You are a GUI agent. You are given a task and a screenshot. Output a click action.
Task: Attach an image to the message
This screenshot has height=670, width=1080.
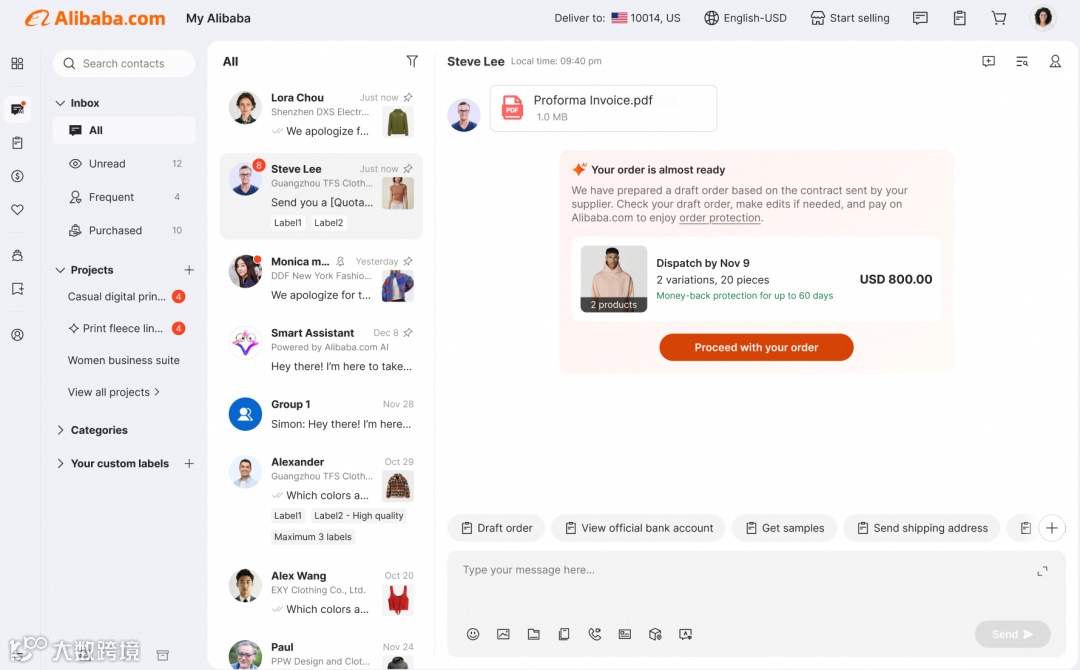[x=503, y=634]
